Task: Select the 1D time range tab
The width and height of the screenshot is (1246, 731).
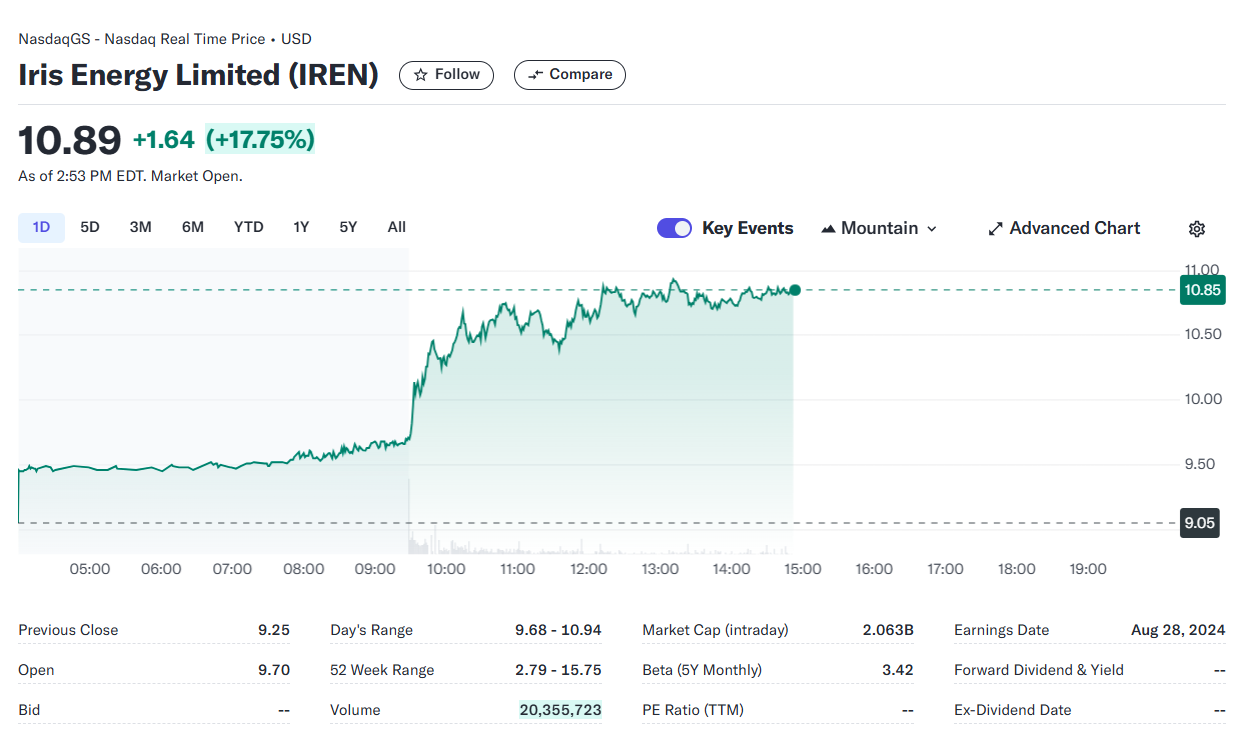Action: click(x=41, y=227)
